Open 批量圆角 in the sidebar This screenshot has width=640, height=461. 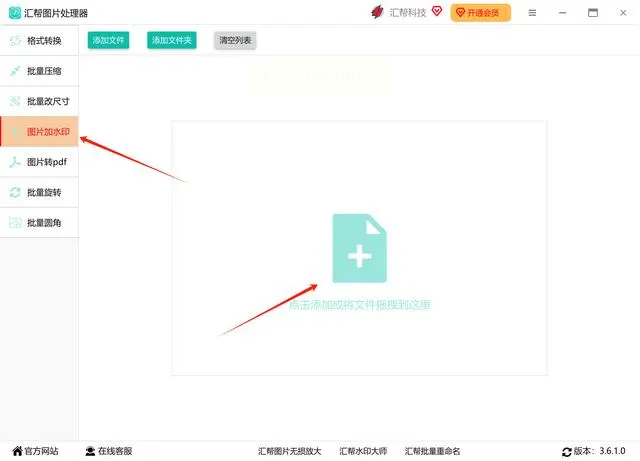click(39, 223)
